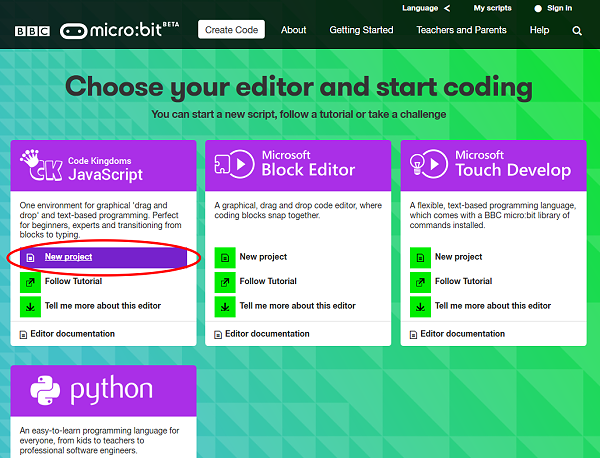Open Editor documentation for Code Kingdoms JavaScript
The image size is (600, 458).
[x=73, y=334]
